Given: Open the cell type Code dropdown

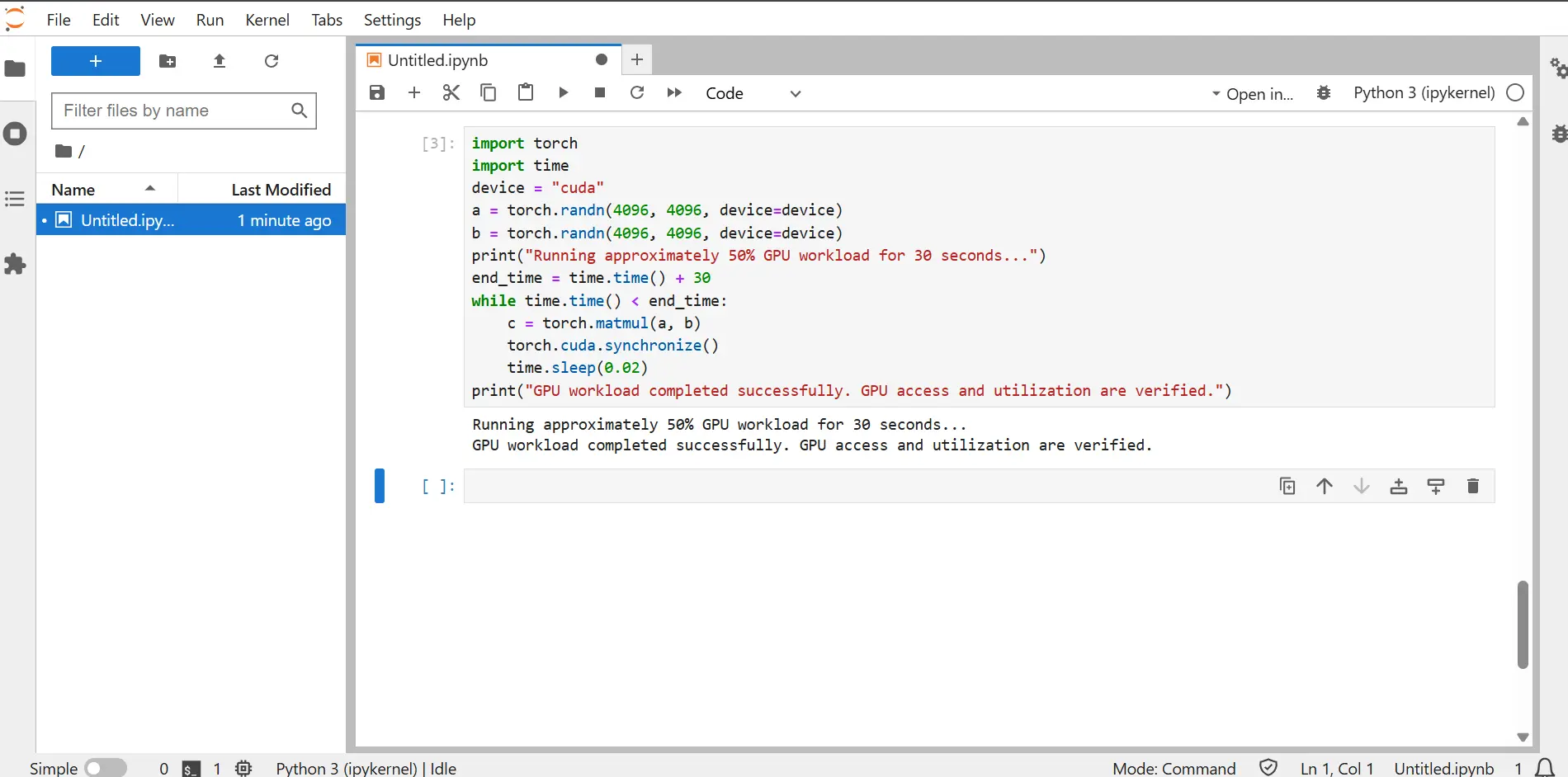Looking at the screenshot, I should click(753, 93).
